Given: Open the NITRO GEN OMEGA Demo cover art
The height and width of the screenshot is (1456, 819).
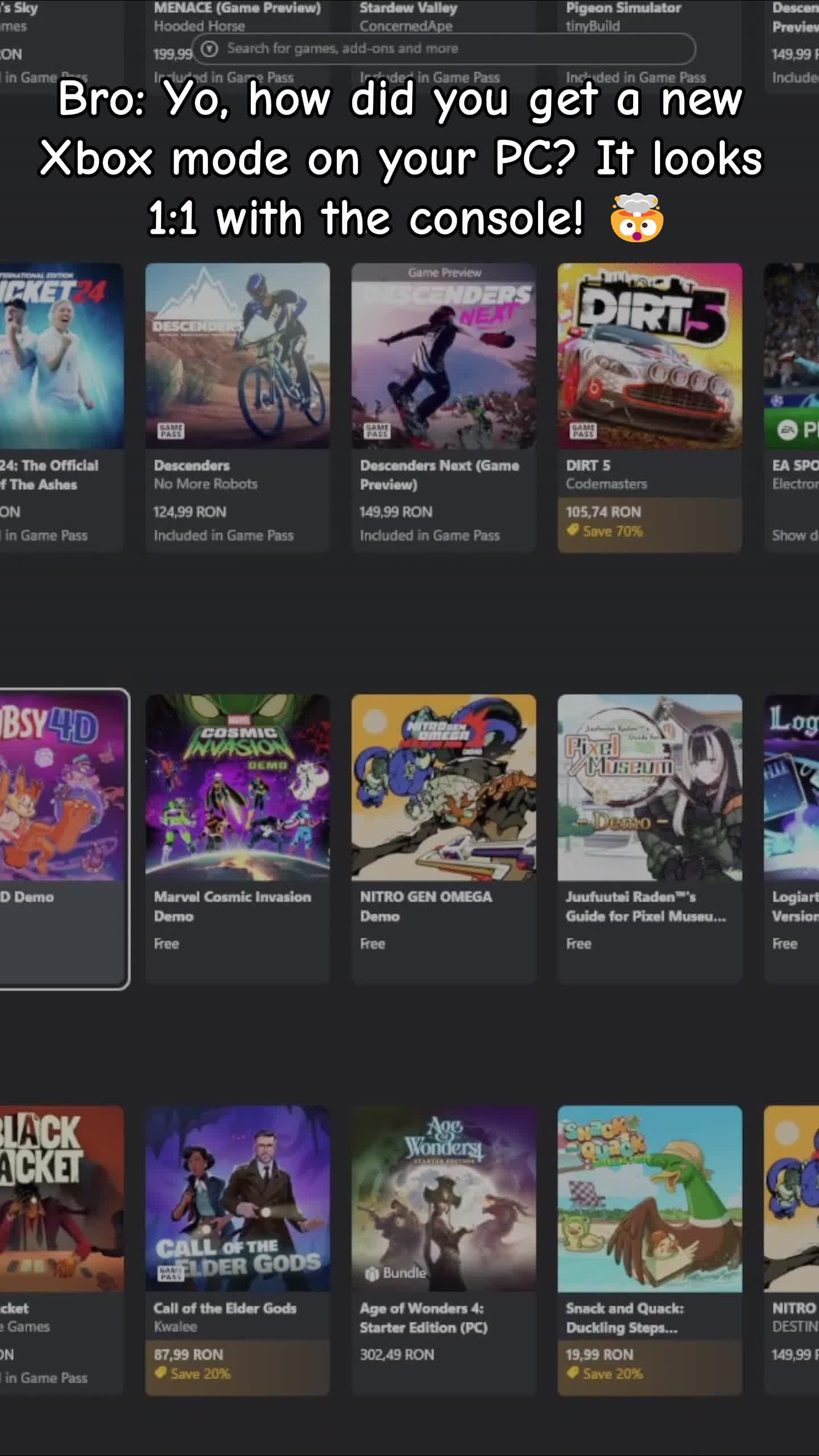Looking at the screenshot, I should (x=444, y=787).
